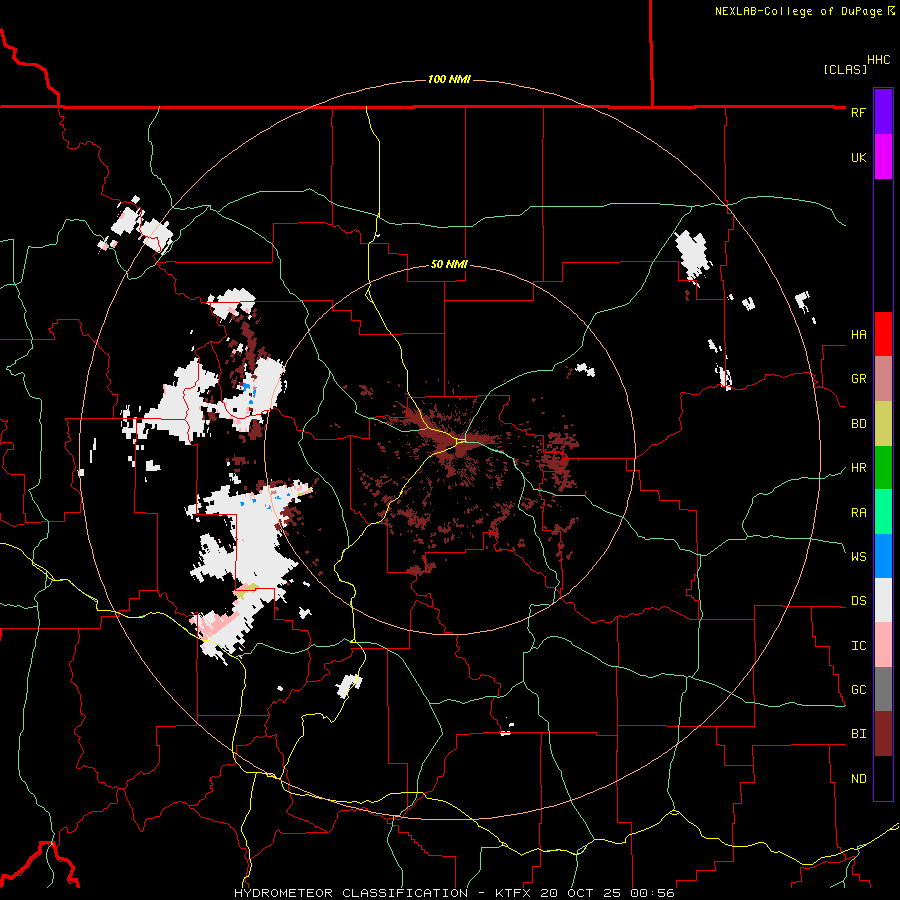
Task: Click the NEXLAB-College of DuPage text
Action: pyautogui.click(x=798, y=11)
